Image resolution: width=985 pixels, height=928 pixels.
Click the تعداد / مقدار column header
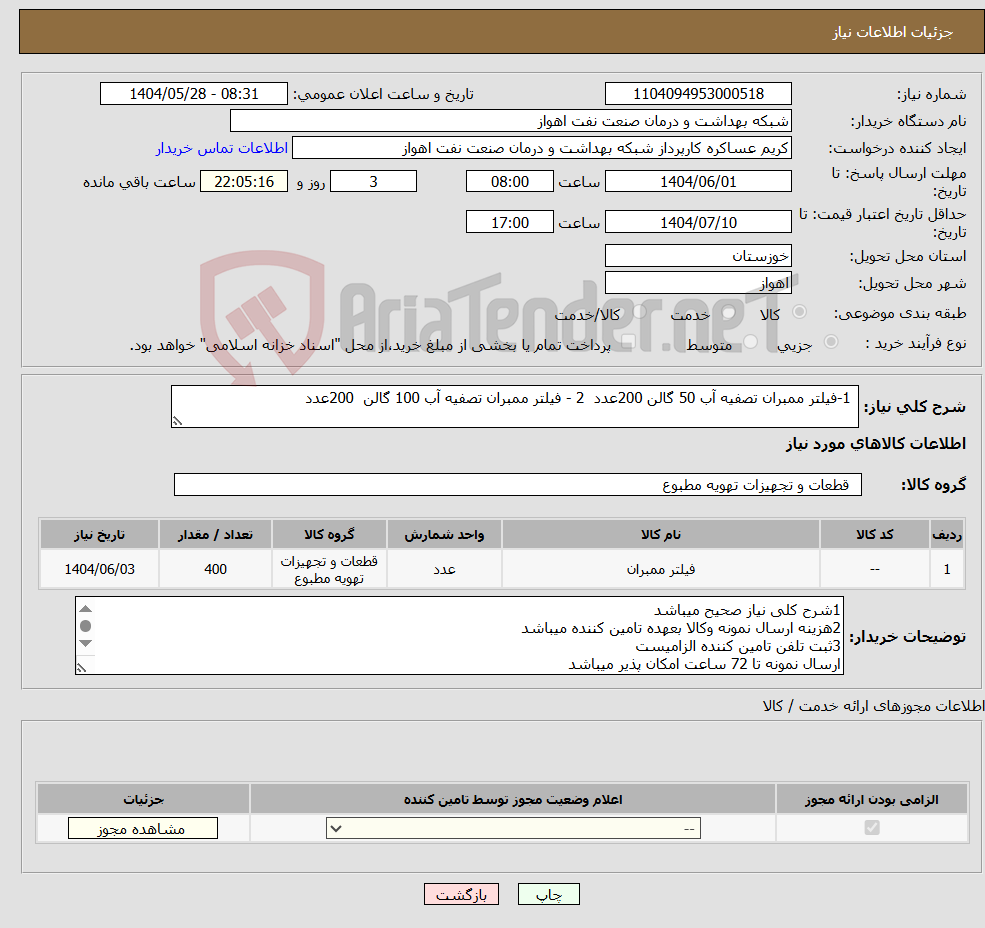[215, 534]
